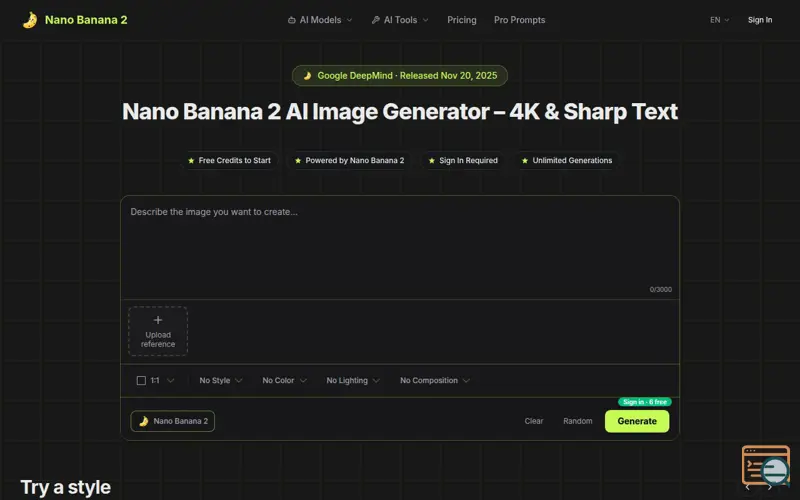This screenshot has height=500, width=800.
Task: Click the Try a style heading
Action: point(65,487)
